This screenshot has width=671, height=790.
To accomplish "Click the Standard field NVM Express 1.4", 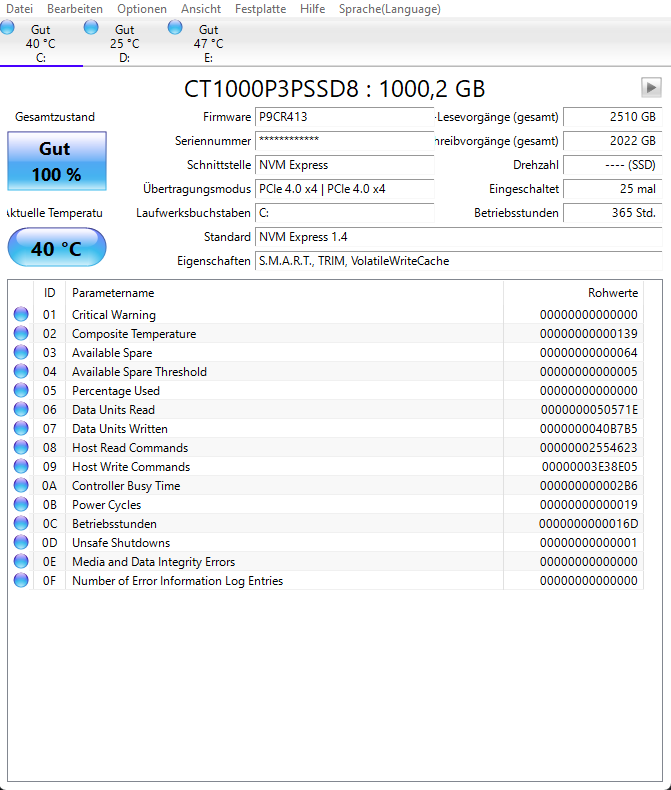I will (x=458, y=237).
